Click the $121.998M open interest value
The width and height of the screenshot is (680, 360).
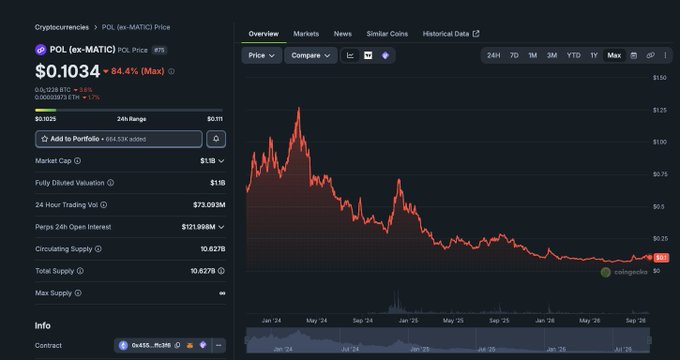tap(198, 227)
